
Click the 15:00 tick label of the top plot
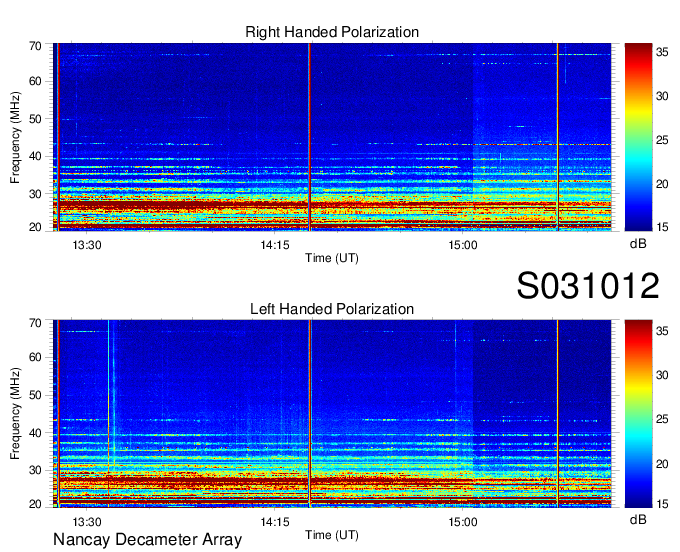[x=463, y=245]
